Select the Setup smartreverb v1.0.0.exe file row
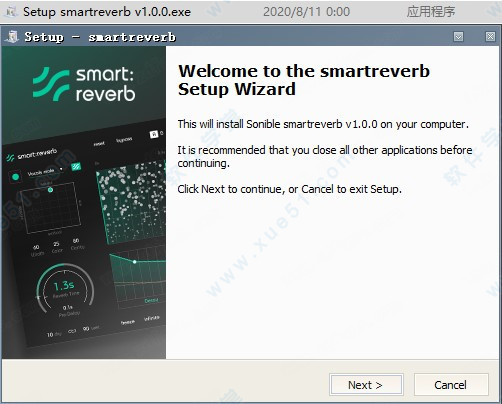Screen dimensions: 502x404 coord(251,12)
